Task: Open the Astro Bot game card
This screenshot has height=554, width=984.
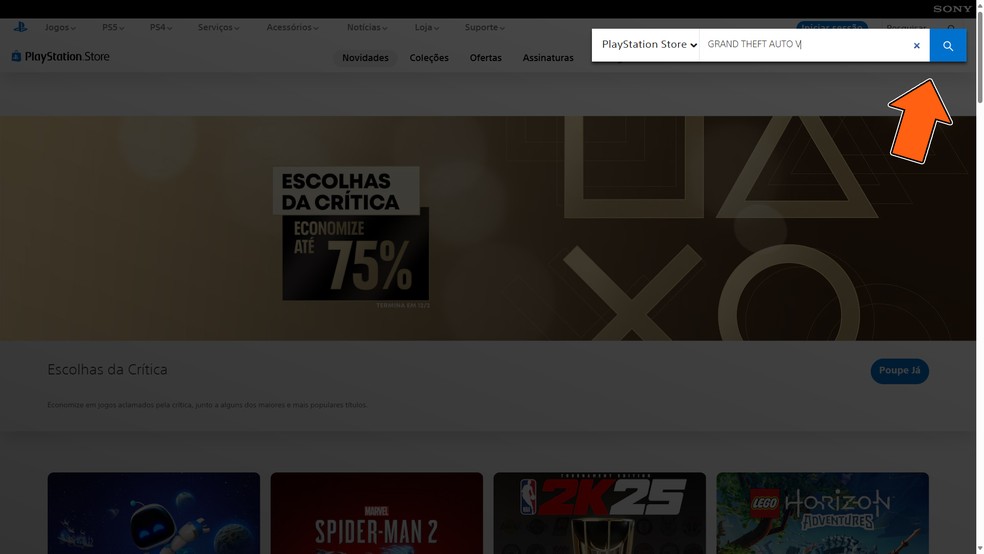Action: pyautogui.click(x=154, y=513)
